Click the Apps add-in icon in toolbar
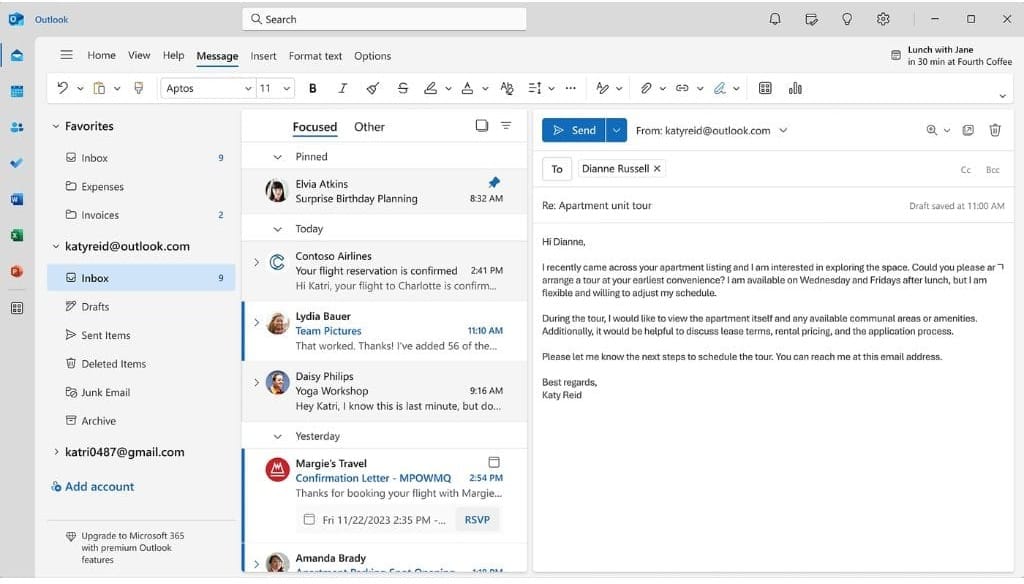Viewport: 1024px width, 584px height. (765, 88)
